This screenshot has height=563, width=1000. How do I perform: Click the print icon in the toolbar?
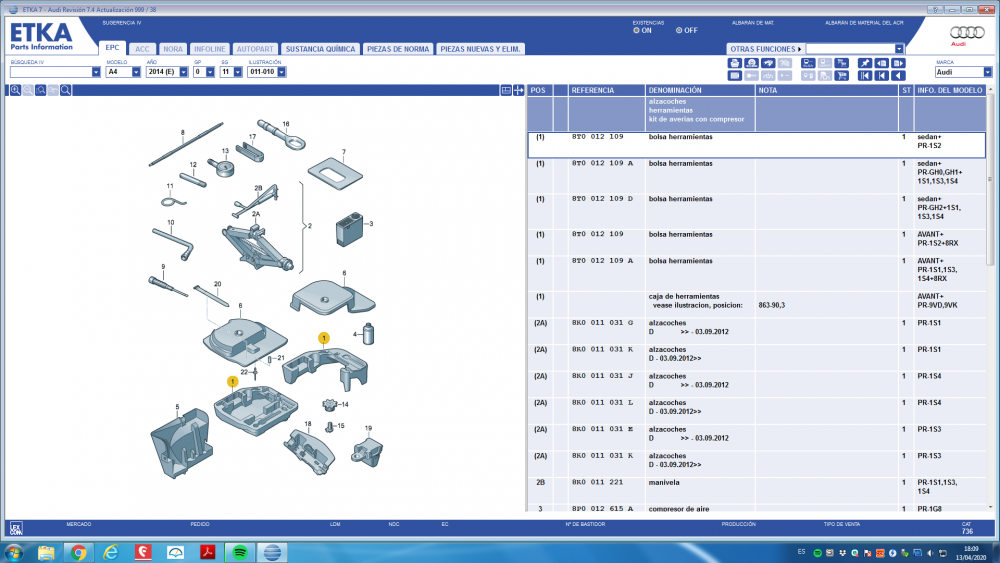(735, 63)
